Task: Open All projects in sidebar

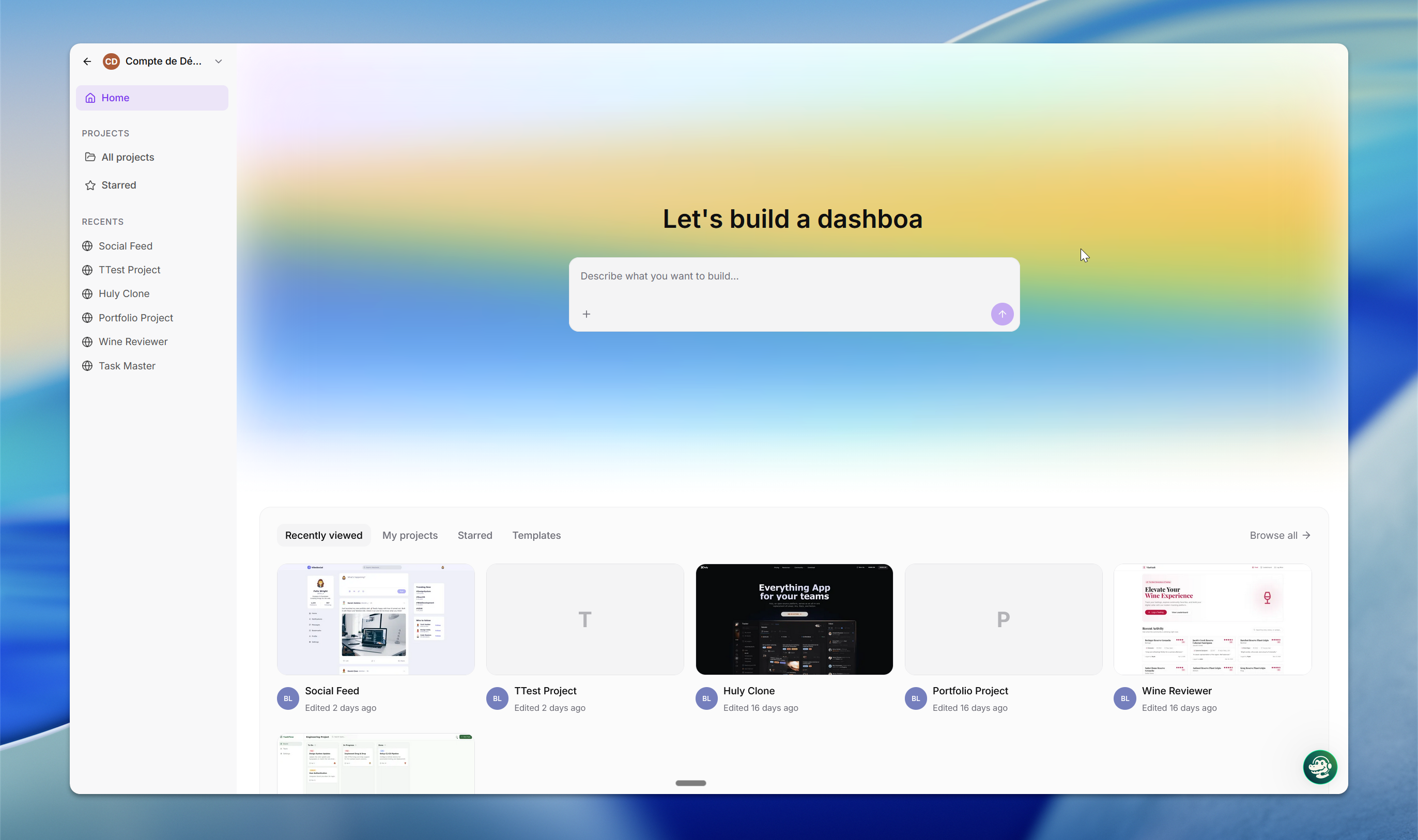Action: 152,157
